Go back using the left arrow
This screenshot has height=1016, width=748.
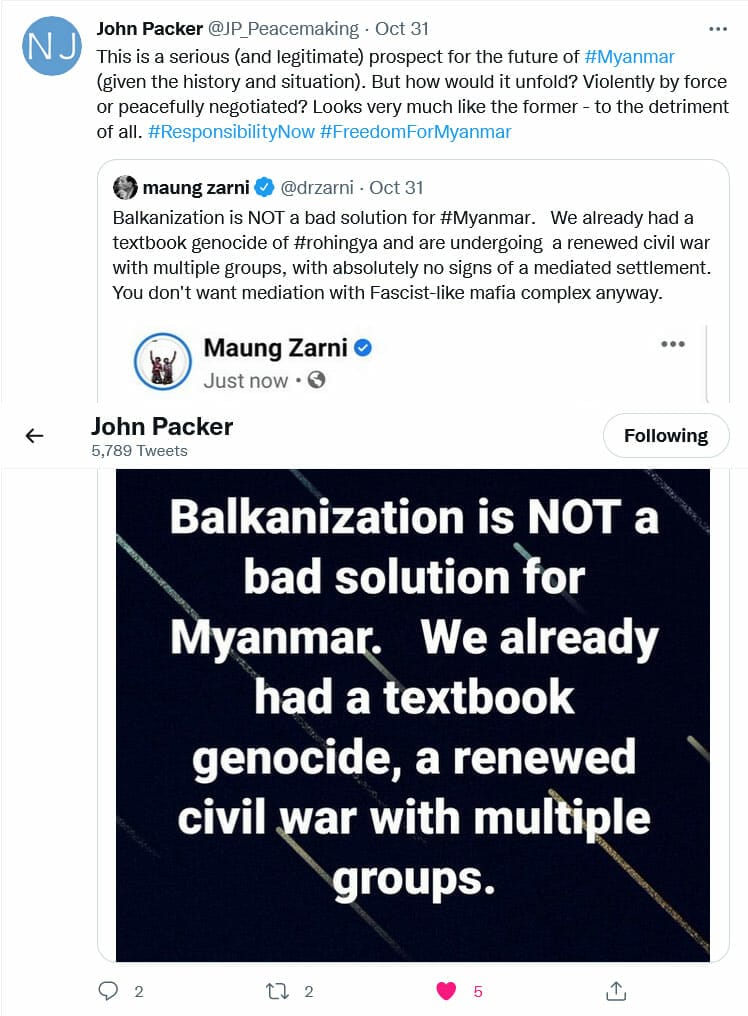pyautogui.click(x=35, y=435)
